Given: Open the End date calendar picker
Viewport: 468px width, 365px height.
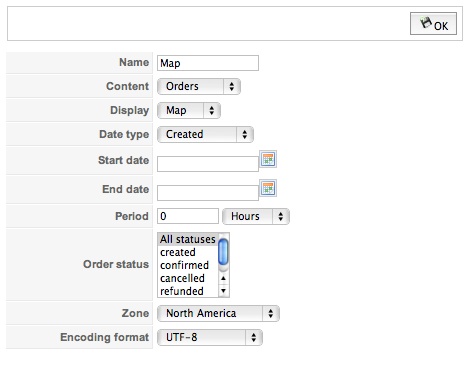Looking at the screenshot, I should click(268, 188).
